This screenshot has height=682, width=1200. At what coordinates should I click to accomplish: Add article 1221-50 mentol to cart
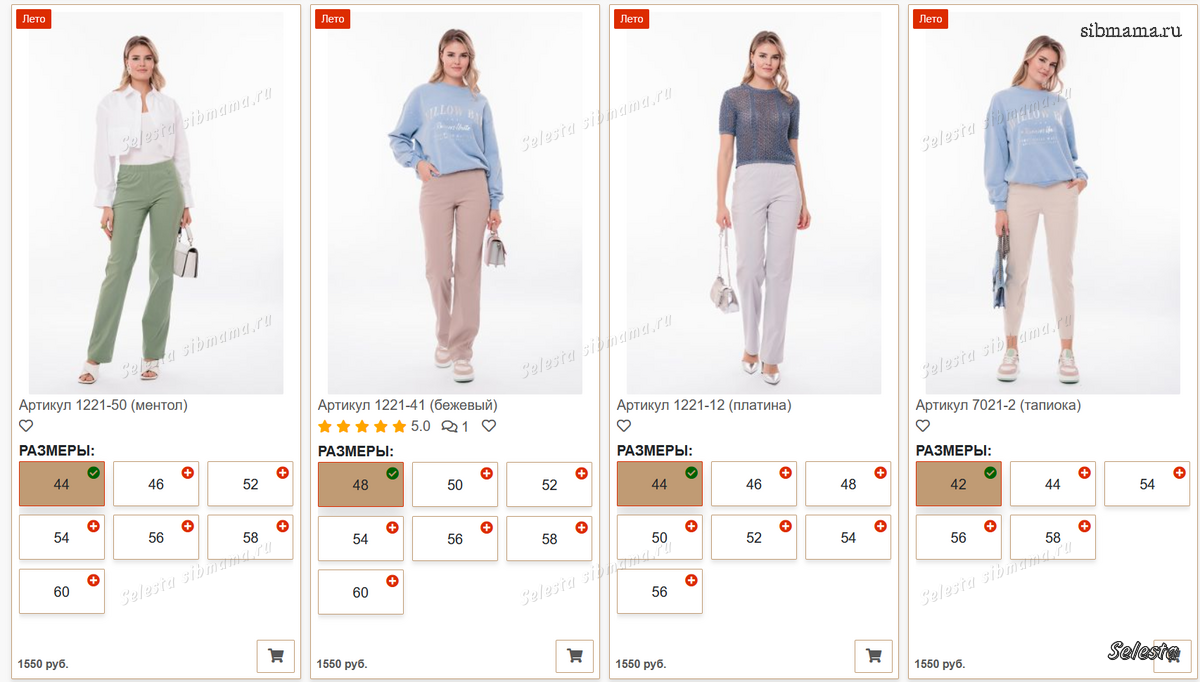tap(276, 656)
